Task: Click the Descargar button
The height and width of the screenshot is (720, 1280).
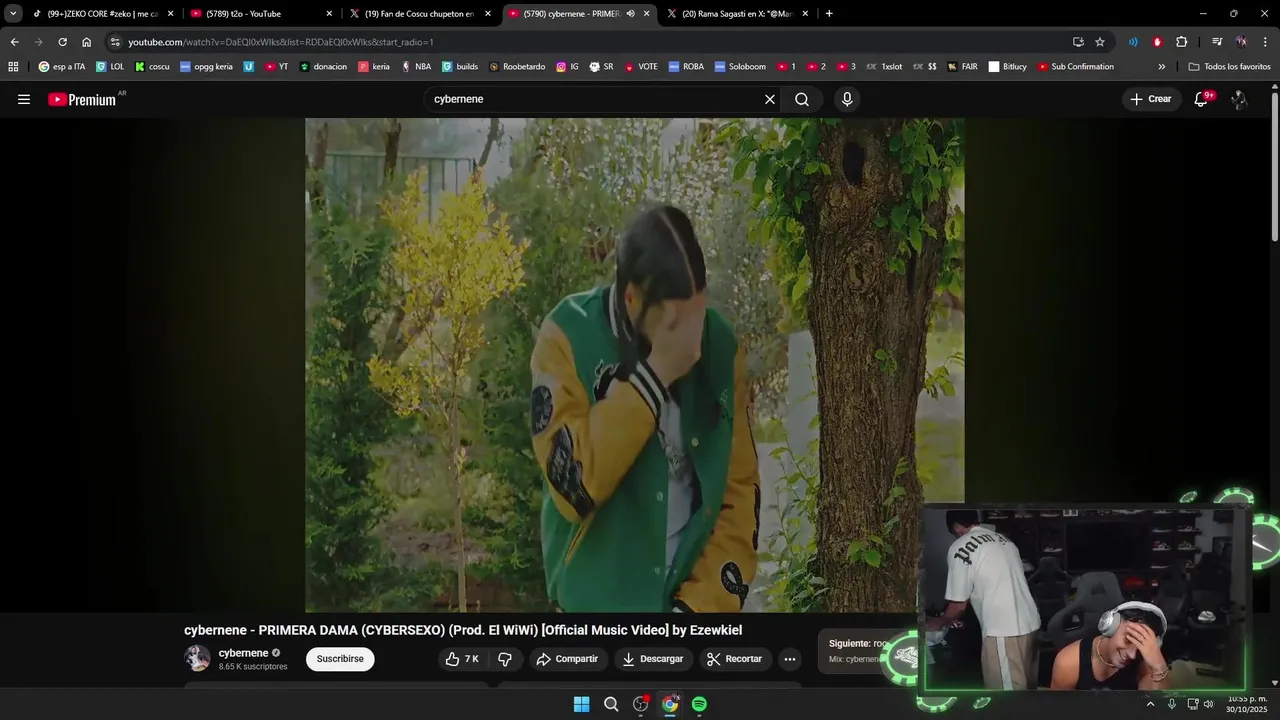Action: (653, 659)
